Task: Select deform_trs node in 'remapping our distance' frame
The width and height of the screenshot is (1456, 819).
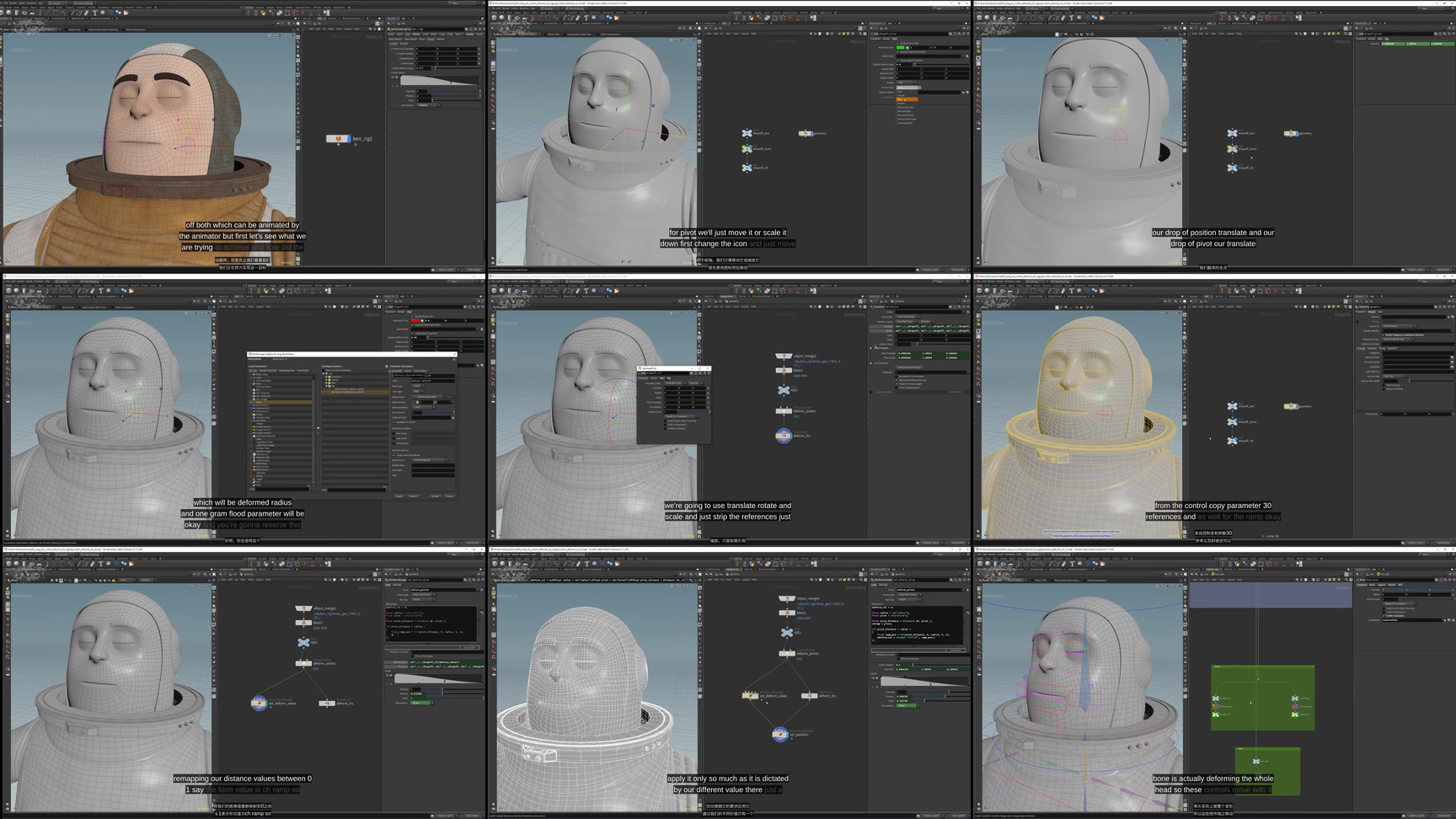Action: pyautogui.click(x=326, y=703)
